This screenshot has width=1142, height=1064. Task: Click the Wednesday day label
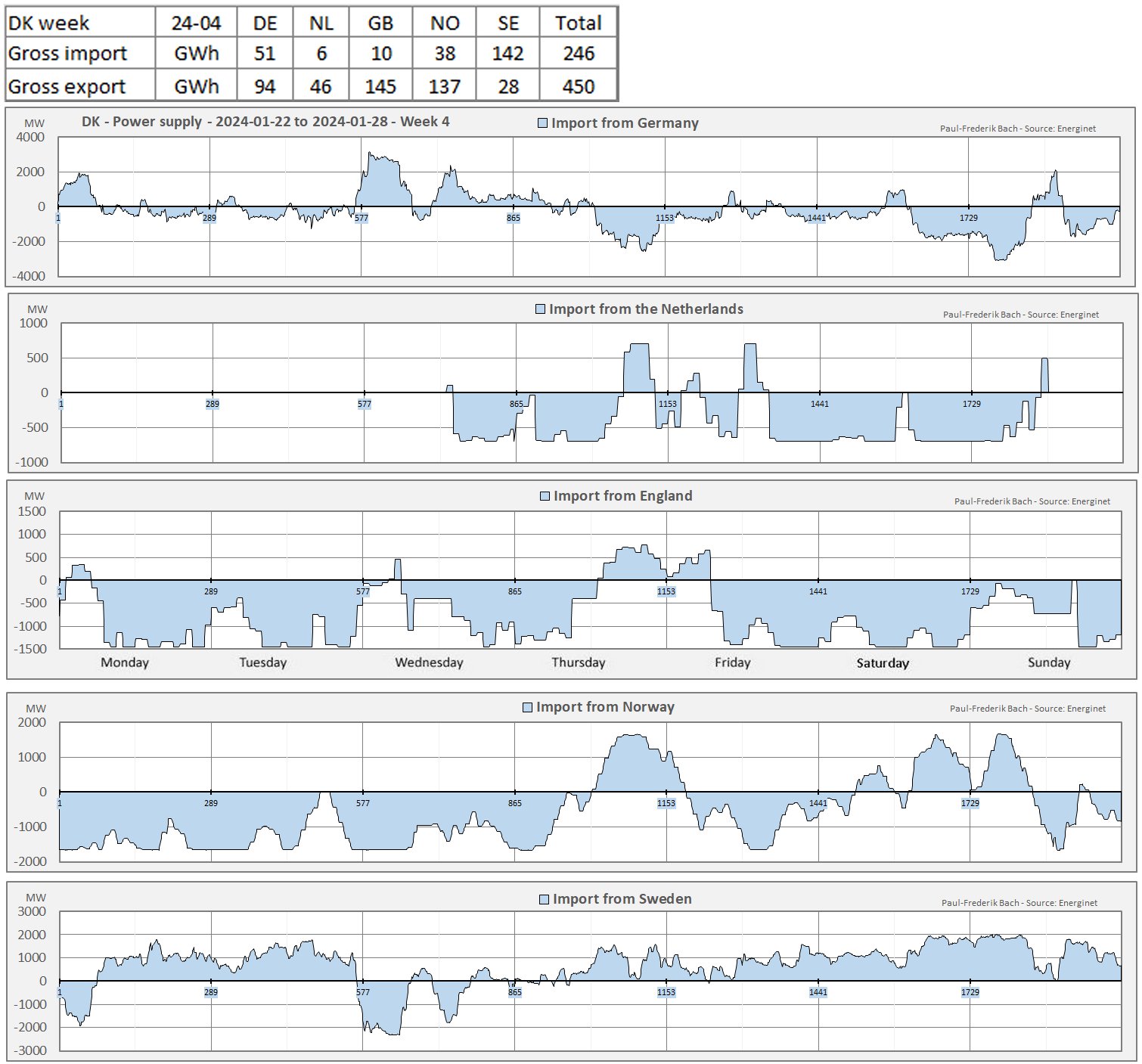pos(429,662)
